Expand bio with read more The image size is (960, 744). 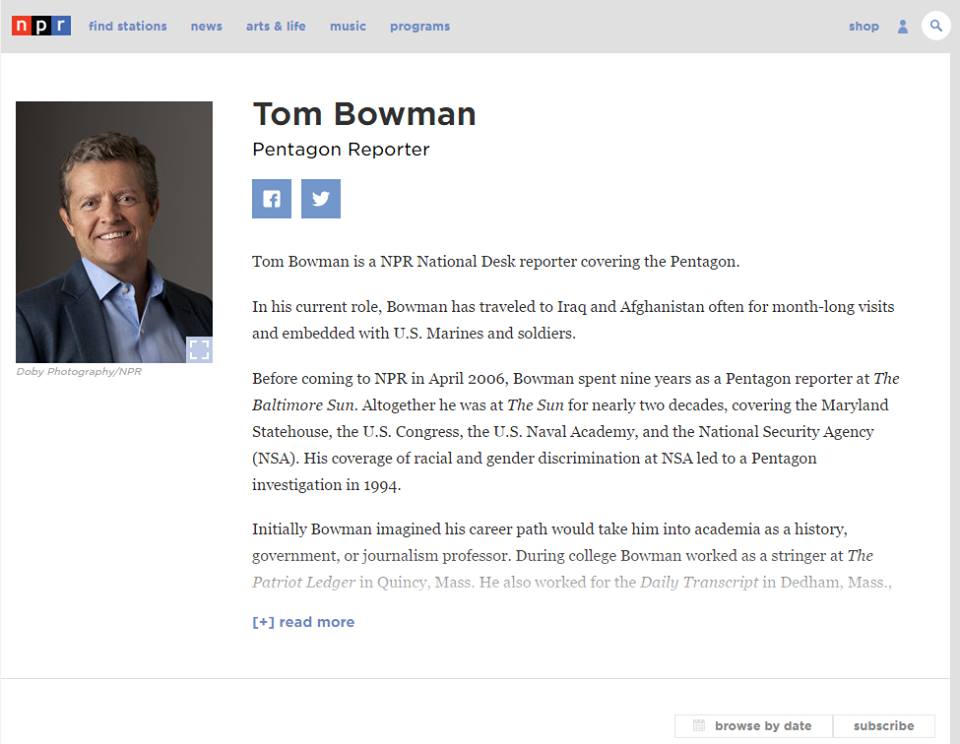pos(303,622)
